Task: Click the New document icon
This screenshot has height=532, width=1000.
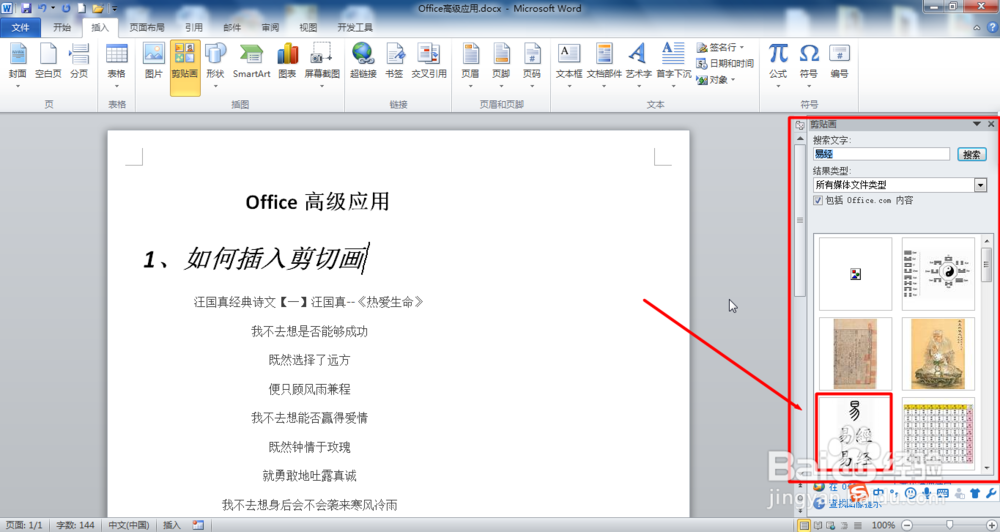Action: point(82,8)
